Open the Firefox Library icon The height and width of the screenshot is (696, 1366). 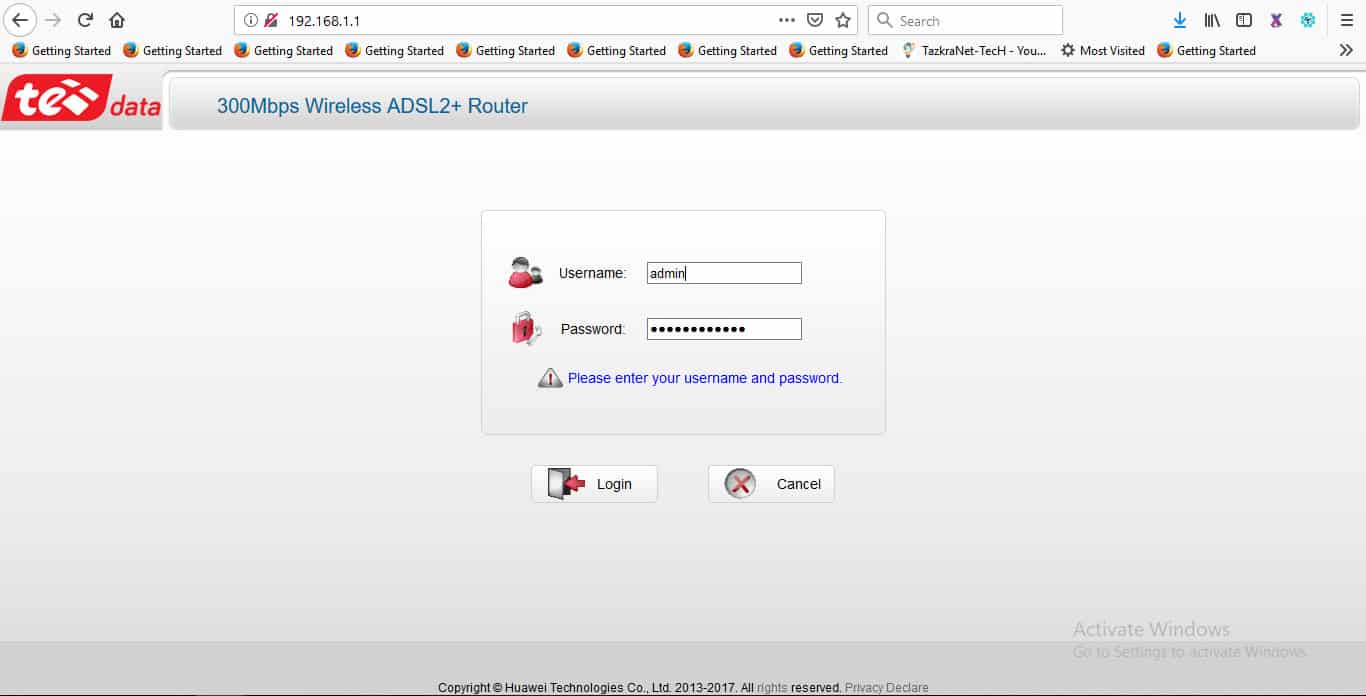(1212, 19)
